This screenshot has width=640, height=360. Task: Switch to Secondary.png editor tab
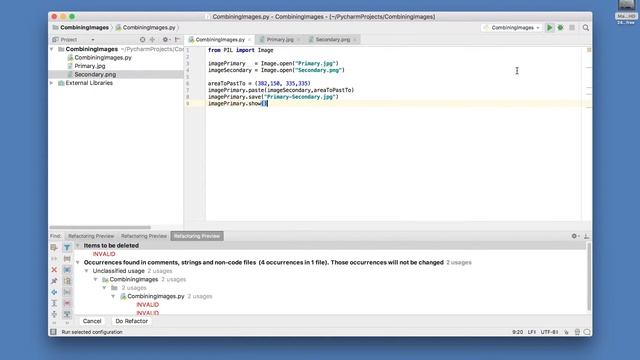tap(332, 40)
